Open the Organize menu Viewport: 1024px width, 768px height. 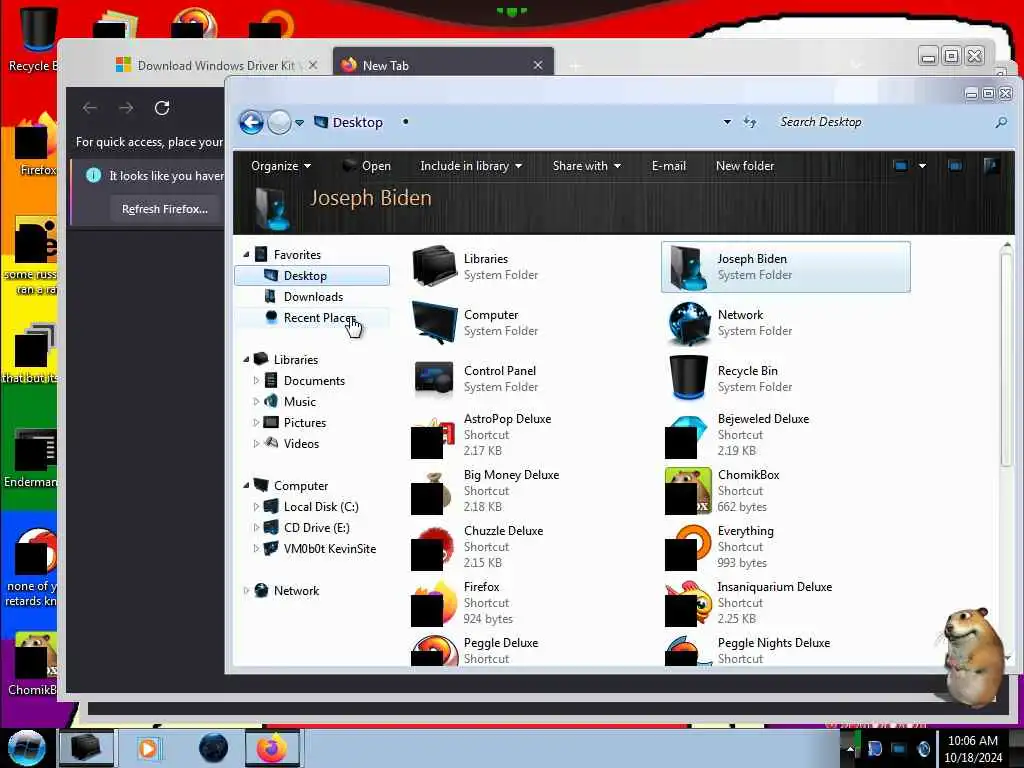281,166
